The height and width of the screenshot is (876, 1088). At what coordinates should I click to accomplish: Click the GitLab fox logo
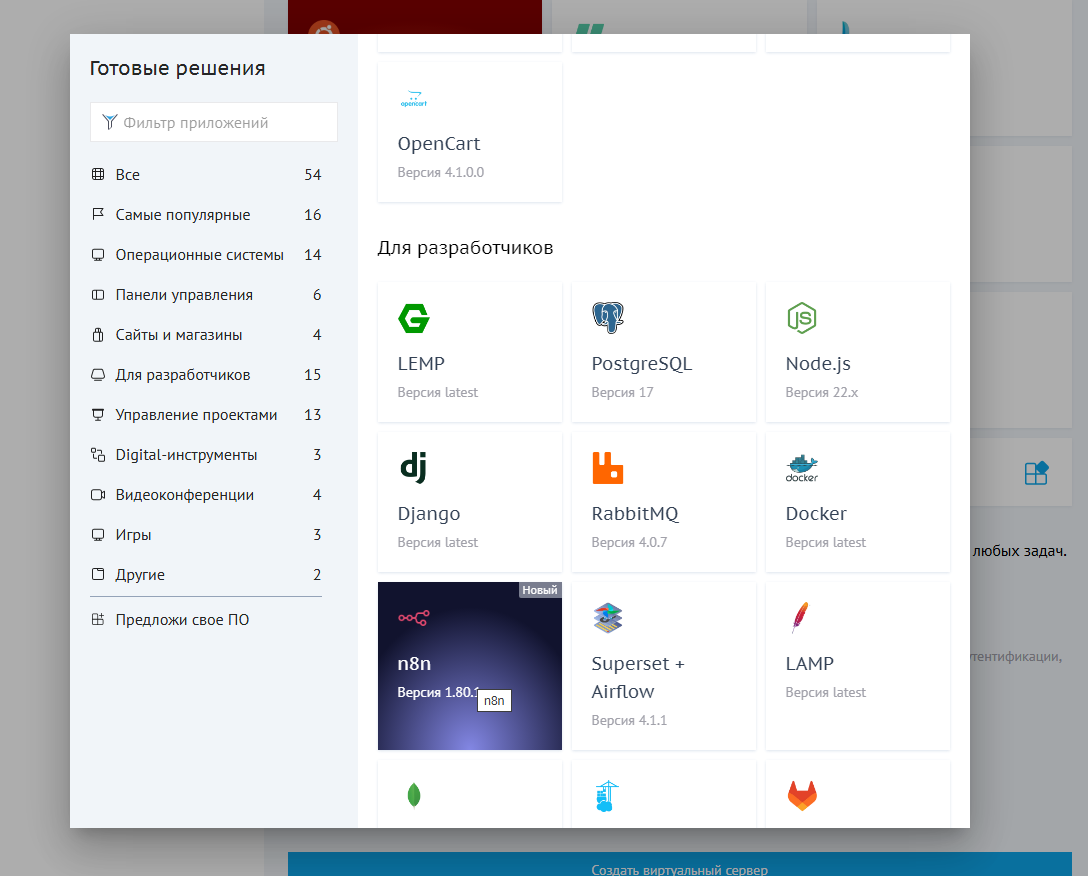pos(802,795)
